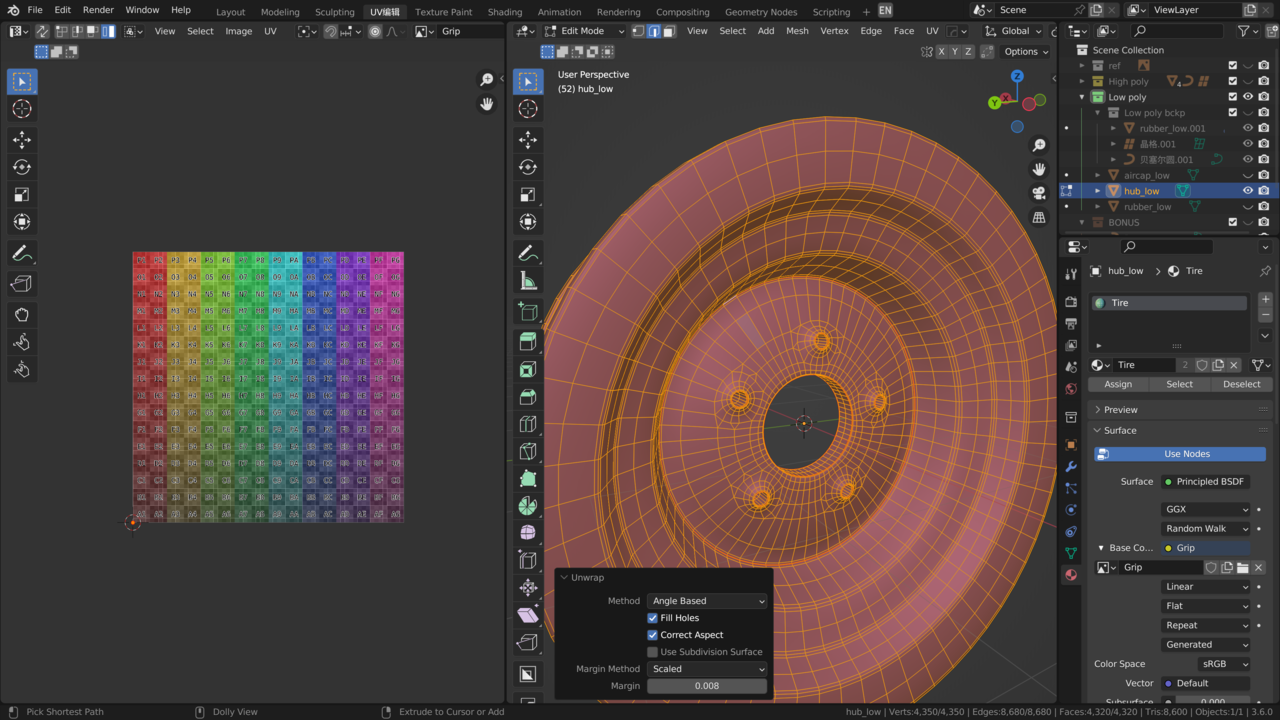
Task: Select the Annotate tool in UV editor
Action: tap(22, 254)
